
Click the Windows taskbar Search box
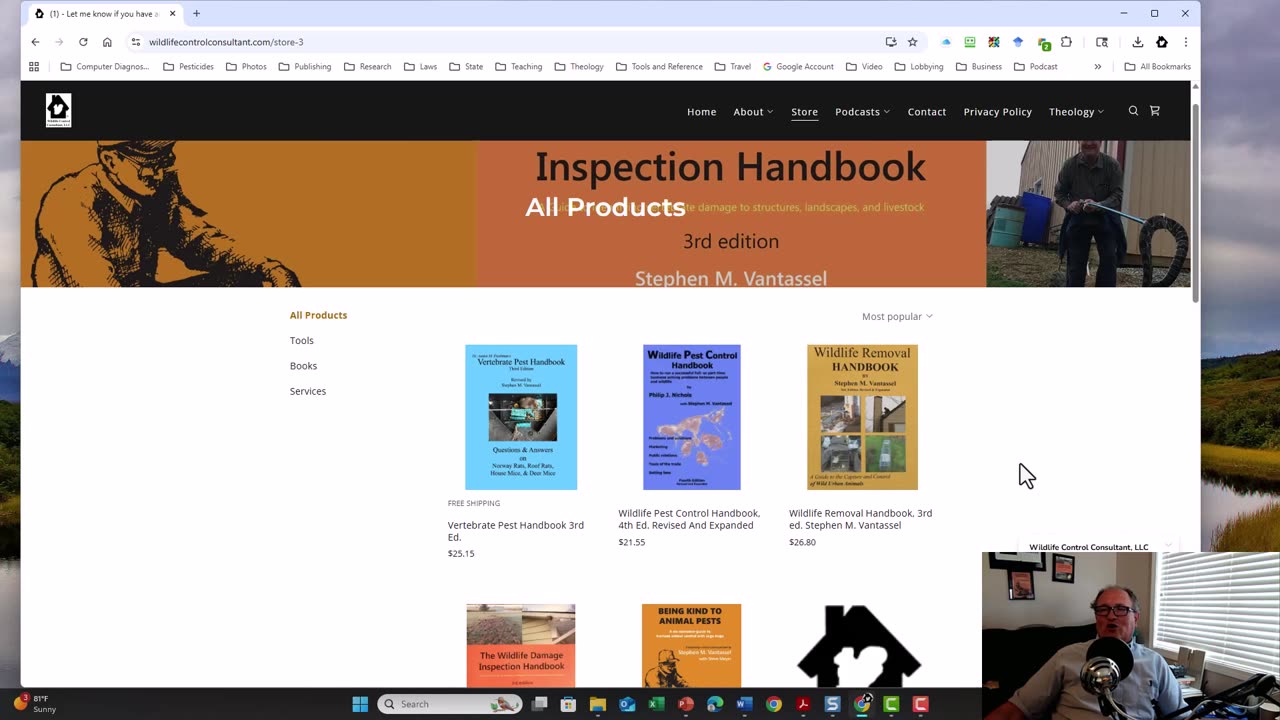click(450, 704)
